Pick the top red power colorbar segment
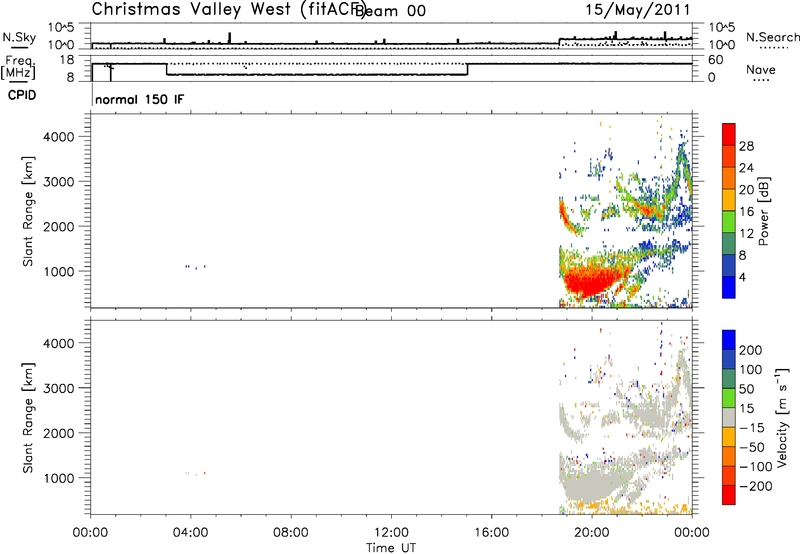Screen dimensions: 800x554 pos(729,134)
